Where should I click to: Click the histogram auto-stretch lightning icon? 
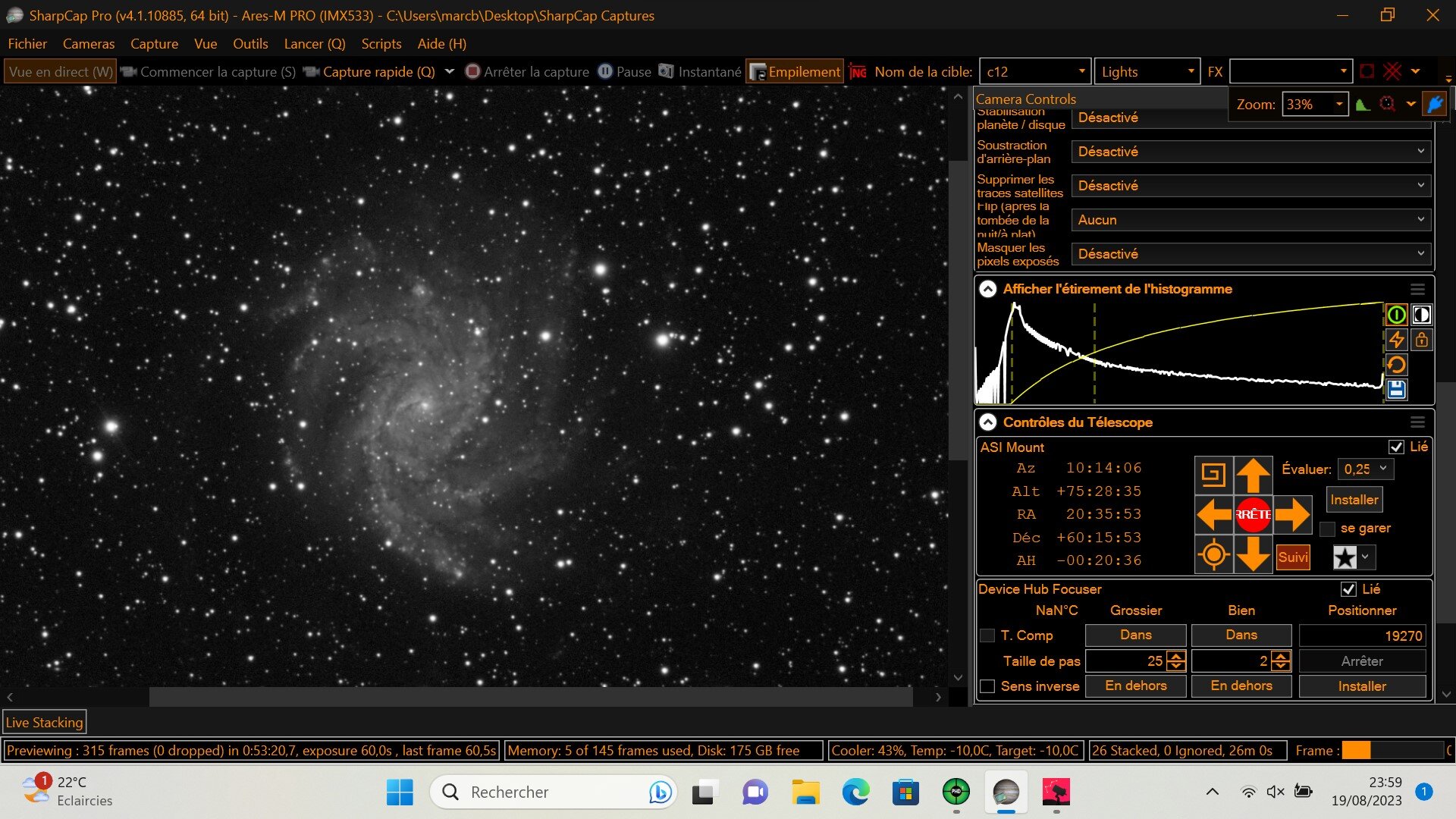[x=1396, y=340]
